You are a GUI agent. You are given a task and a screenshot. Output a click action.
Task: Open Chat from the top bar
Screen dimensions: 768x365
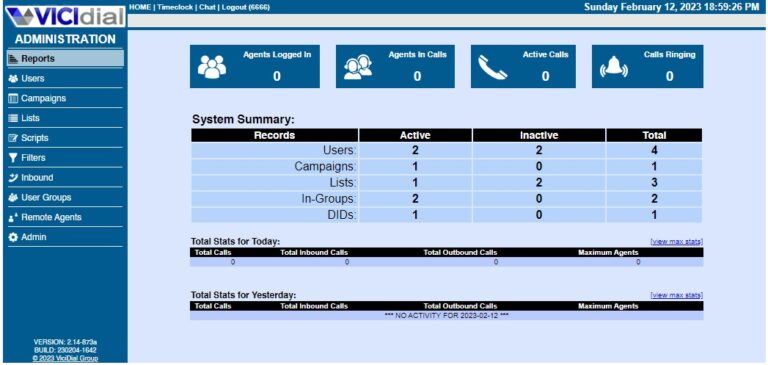[x=207, y=7]
